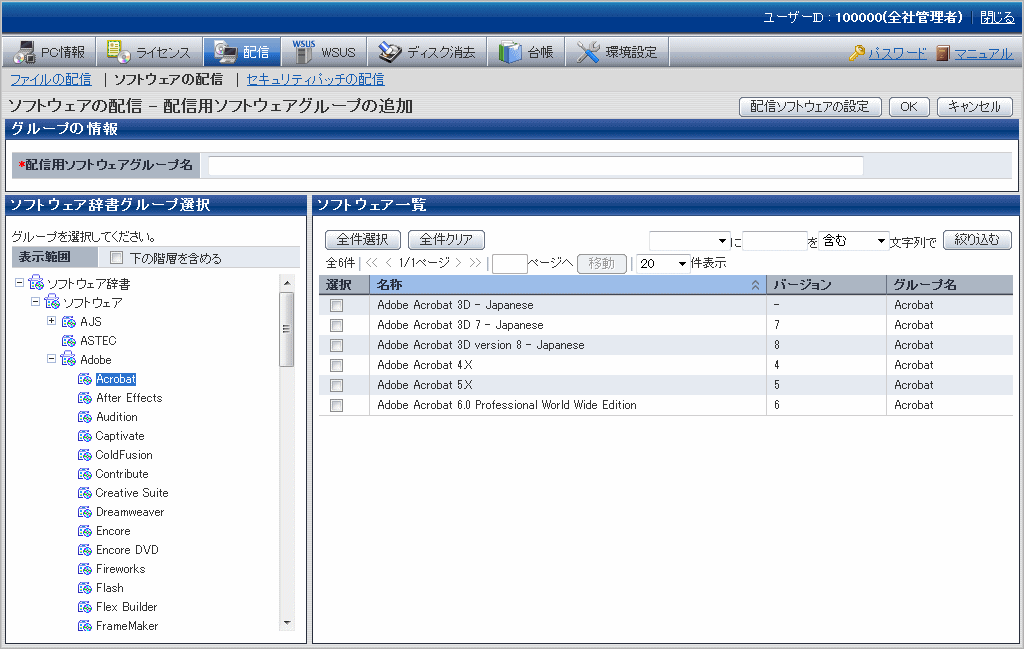Collapse the Adobe tree node
Image resolution: width=1024 pixels, height=649 pixels.
click(52, 359)
